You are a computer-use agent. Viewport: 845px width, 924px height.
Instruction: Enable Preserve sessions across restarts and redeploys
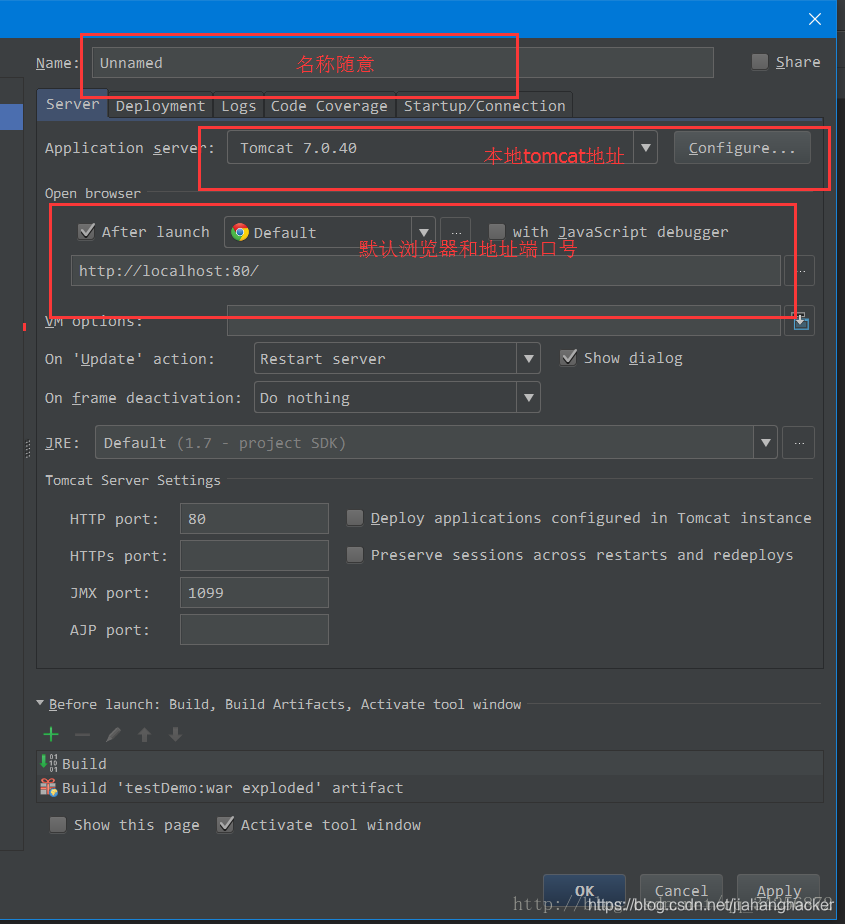click(355, 555)
